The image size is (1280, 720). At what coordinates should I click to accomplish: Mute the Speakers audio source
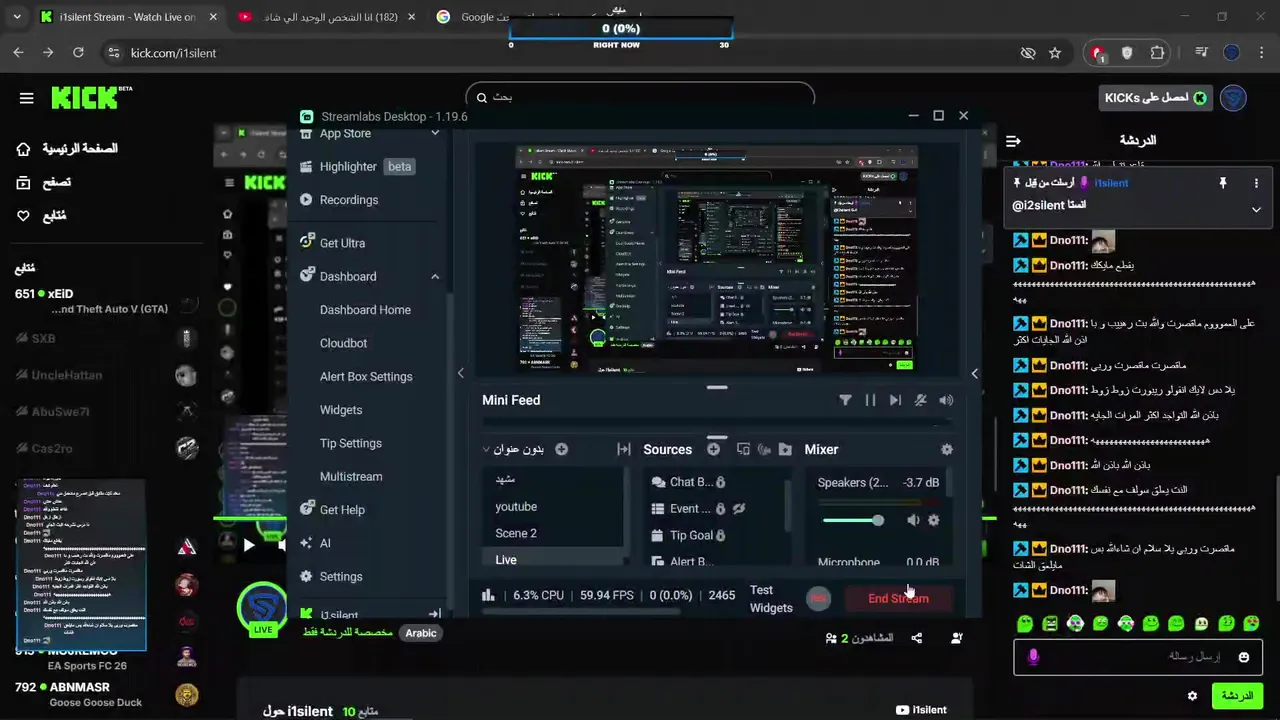pyautogui.click(x=913, y=520)
